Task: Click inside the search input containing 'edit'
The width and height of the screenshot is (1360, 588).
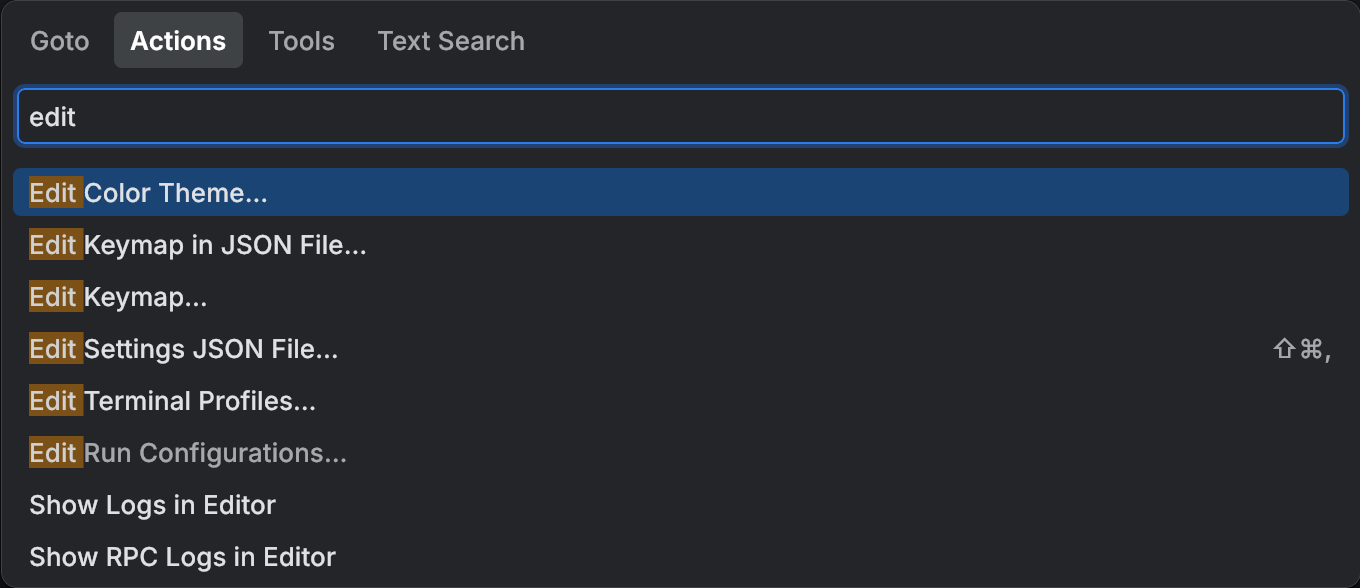Action: [x=400, y=116]
